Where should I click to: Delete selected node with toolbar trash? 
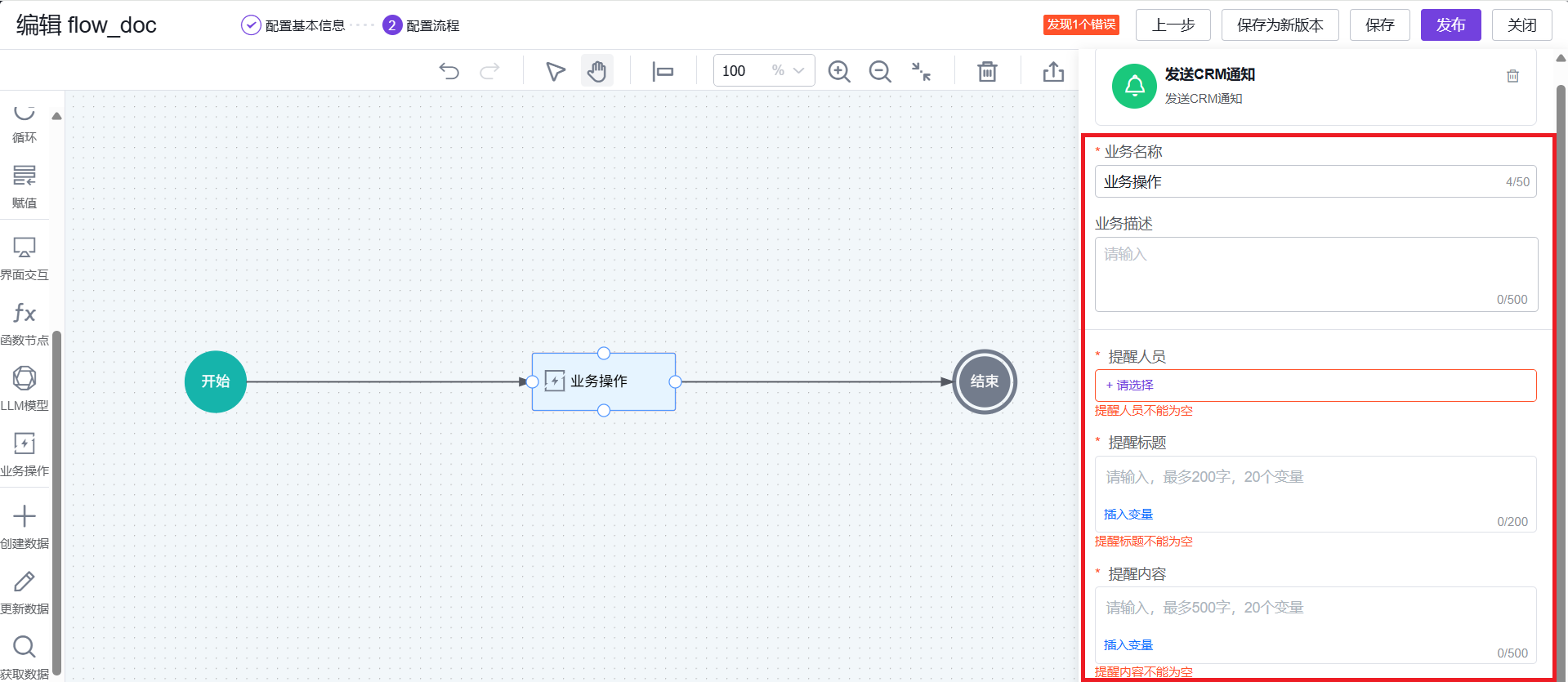click(987, 72)
